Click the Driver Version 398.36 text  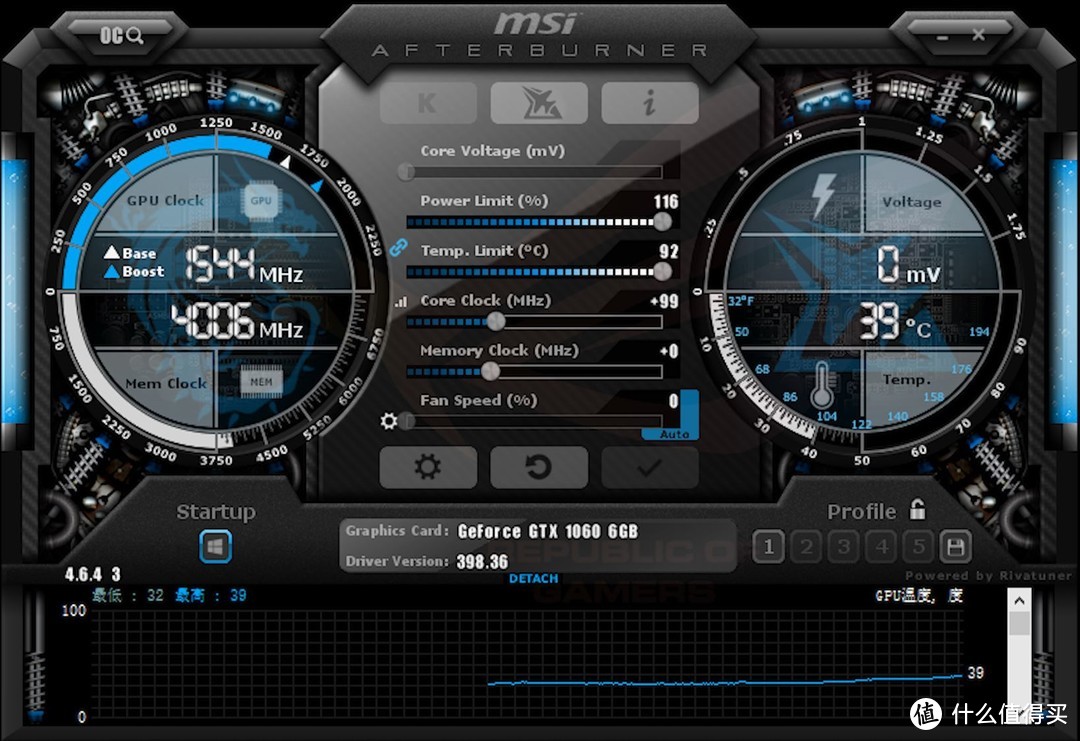pyautogui.click(x=482, y=562)
